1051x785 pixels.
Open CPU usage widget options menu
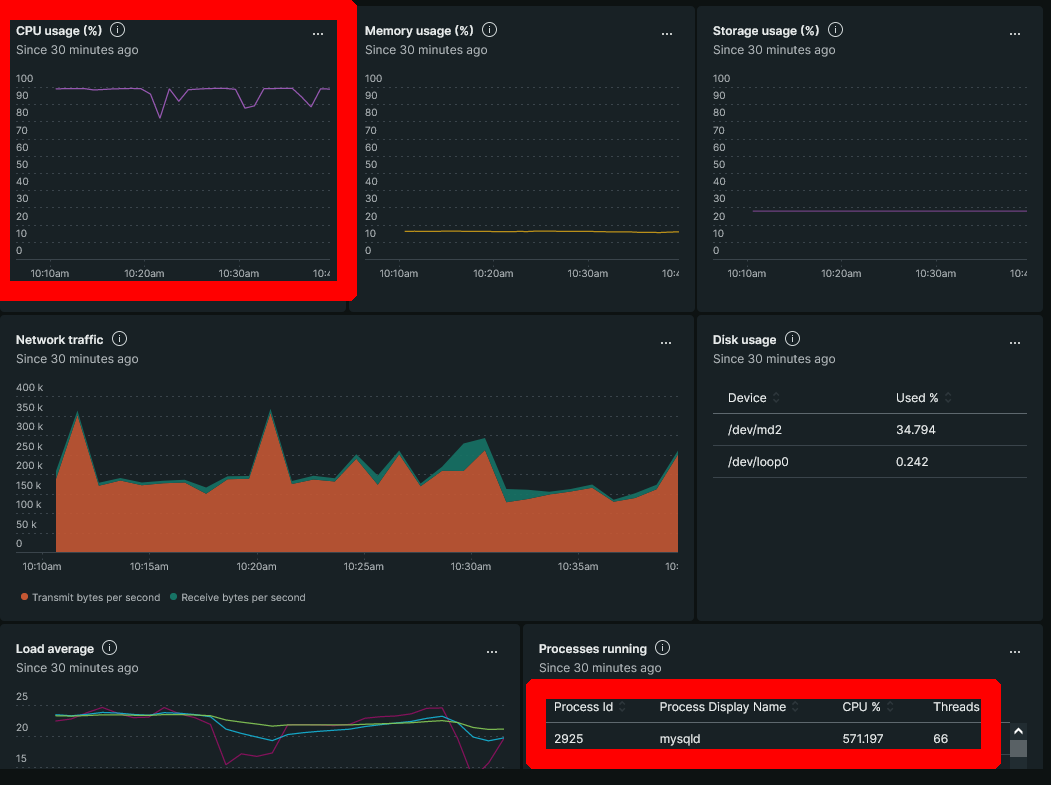[x=318, y=34]
